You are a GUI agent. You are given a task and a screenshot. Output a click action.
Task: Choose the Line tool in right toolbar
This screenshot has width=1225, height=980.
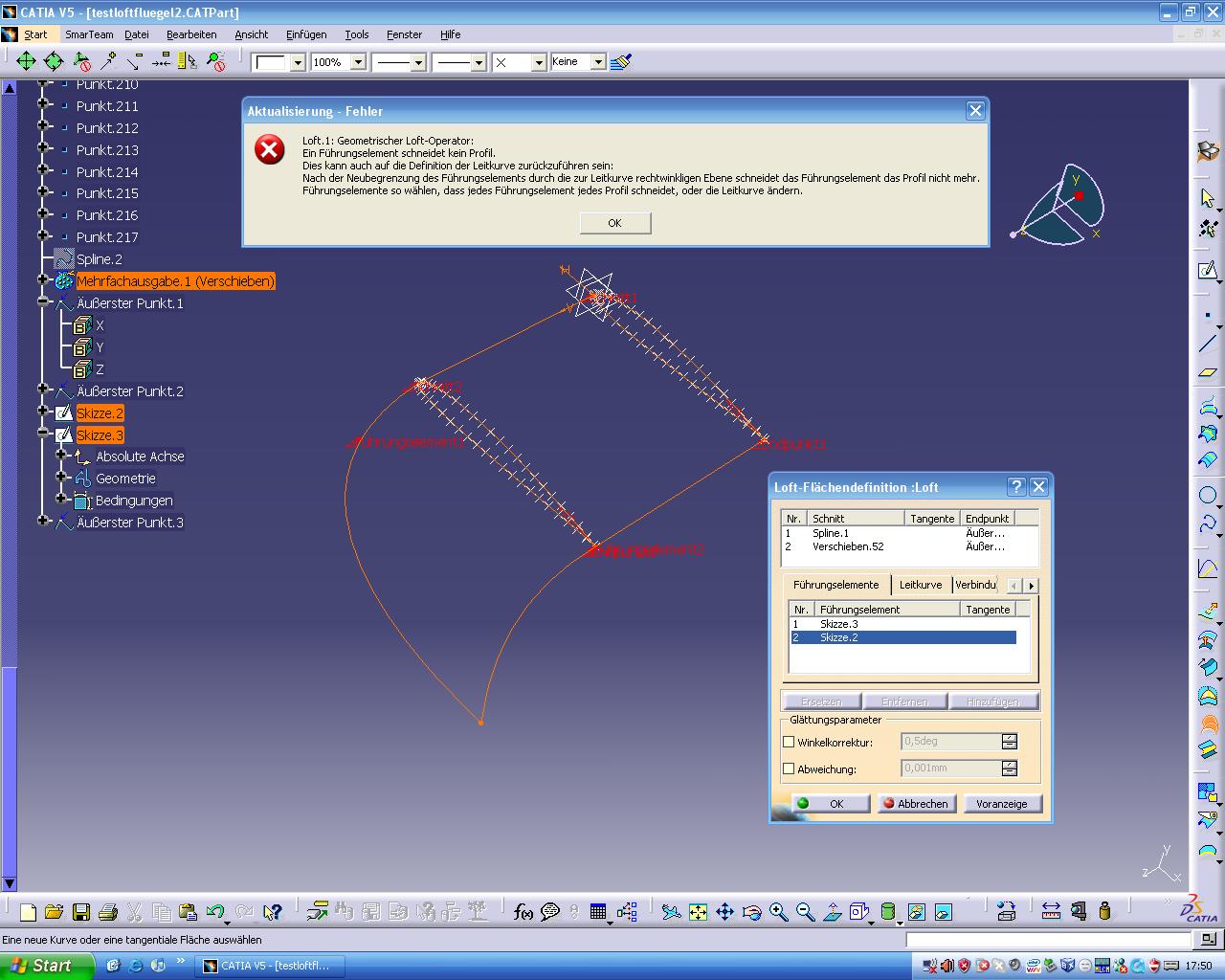1208,344
